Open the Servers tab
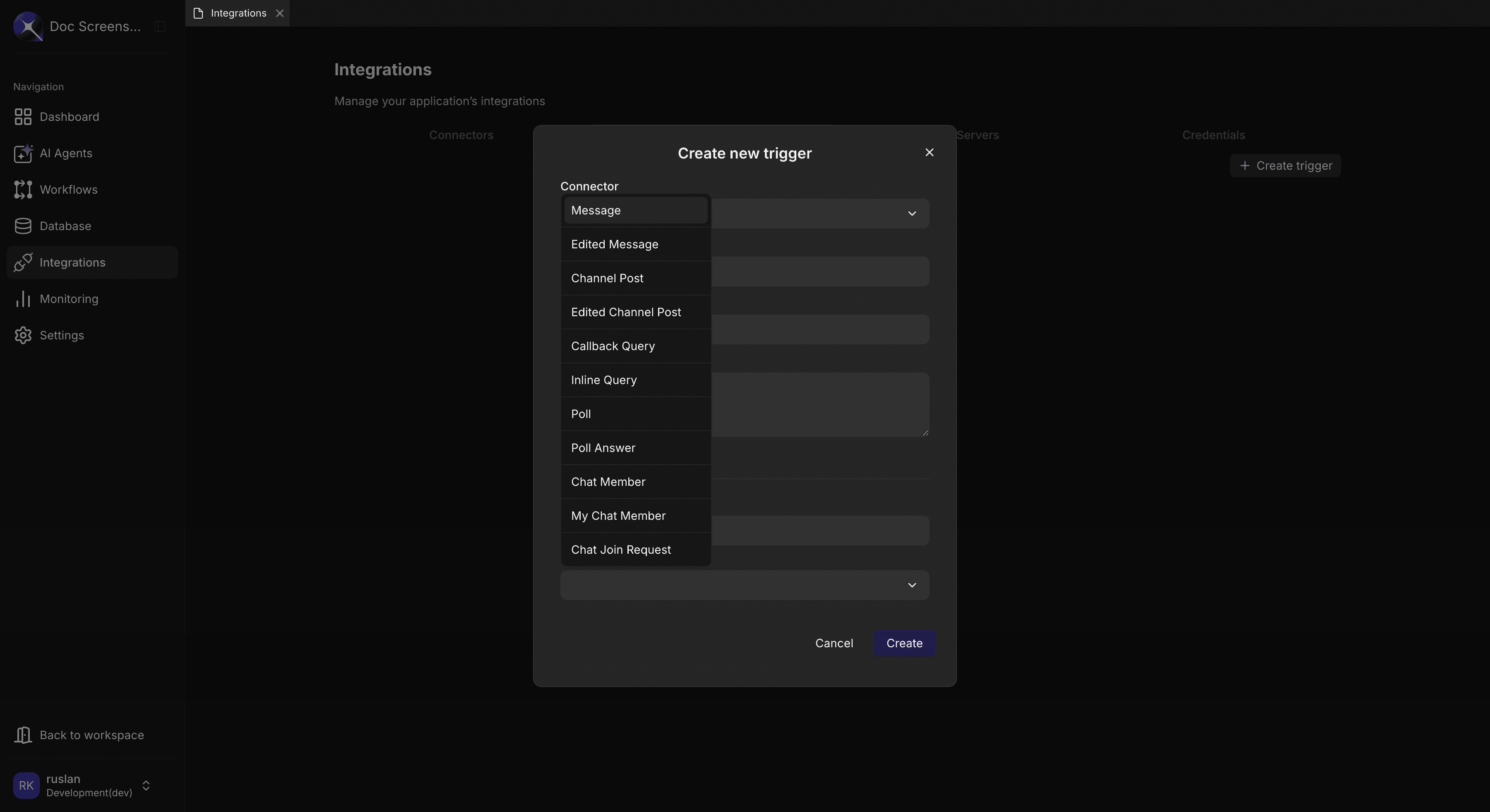The width and height of the screenshot is (1490, 812). (978, 135)
